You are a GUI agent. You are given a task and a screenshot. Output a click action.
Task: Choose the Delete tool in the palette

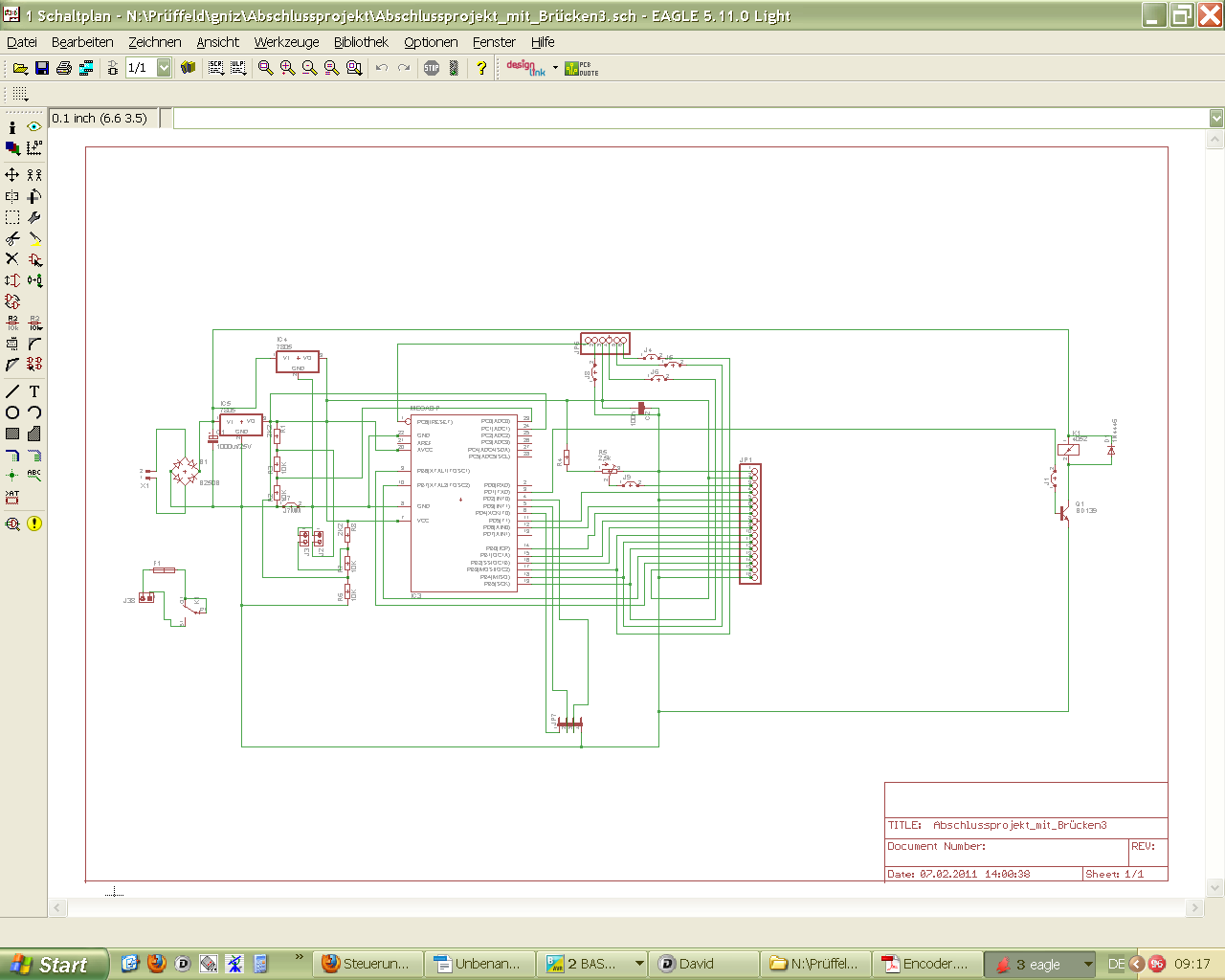click(x=12, y=258)
